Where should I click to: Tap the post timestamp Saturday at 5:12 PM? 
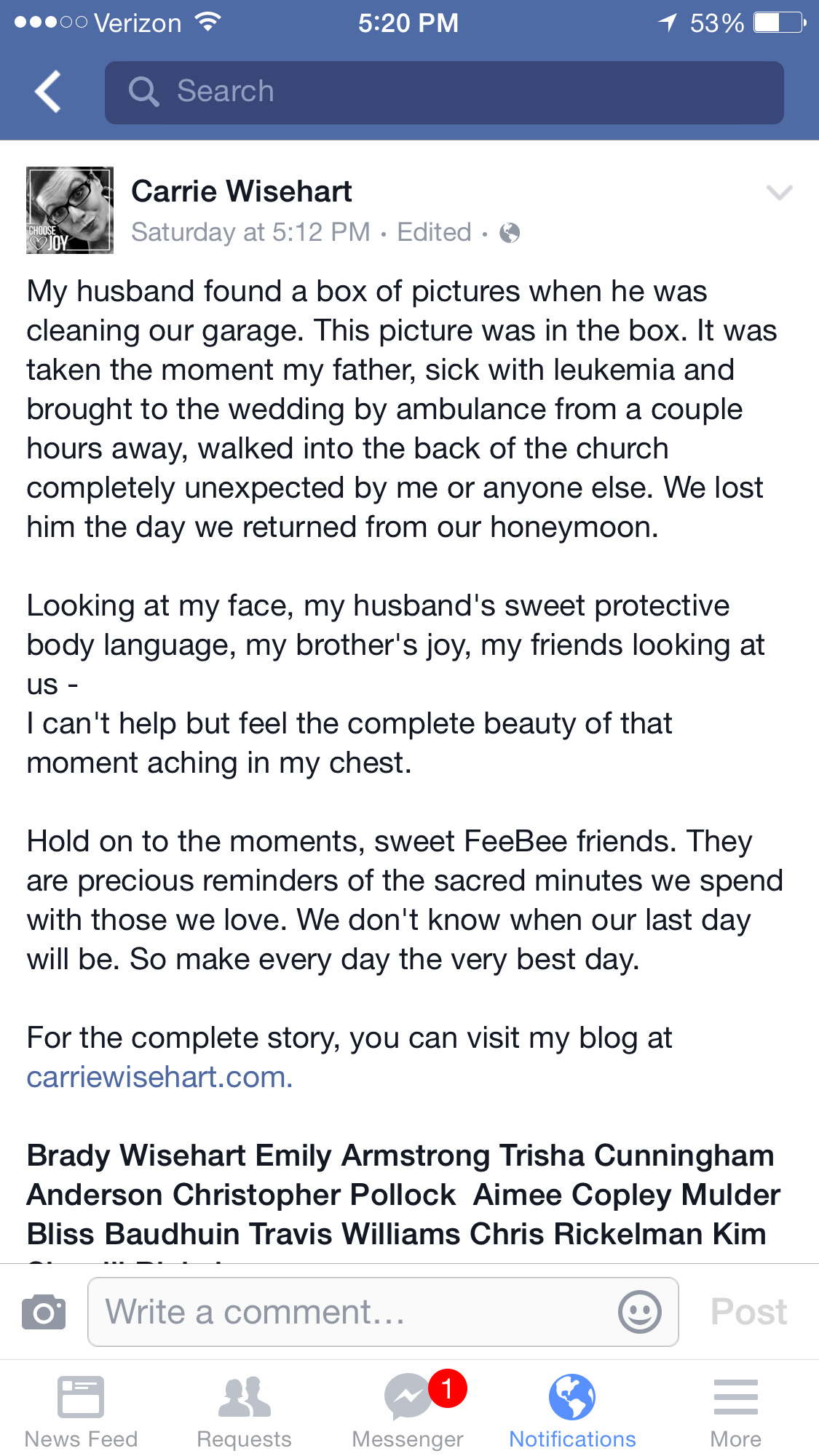(250, 233)
